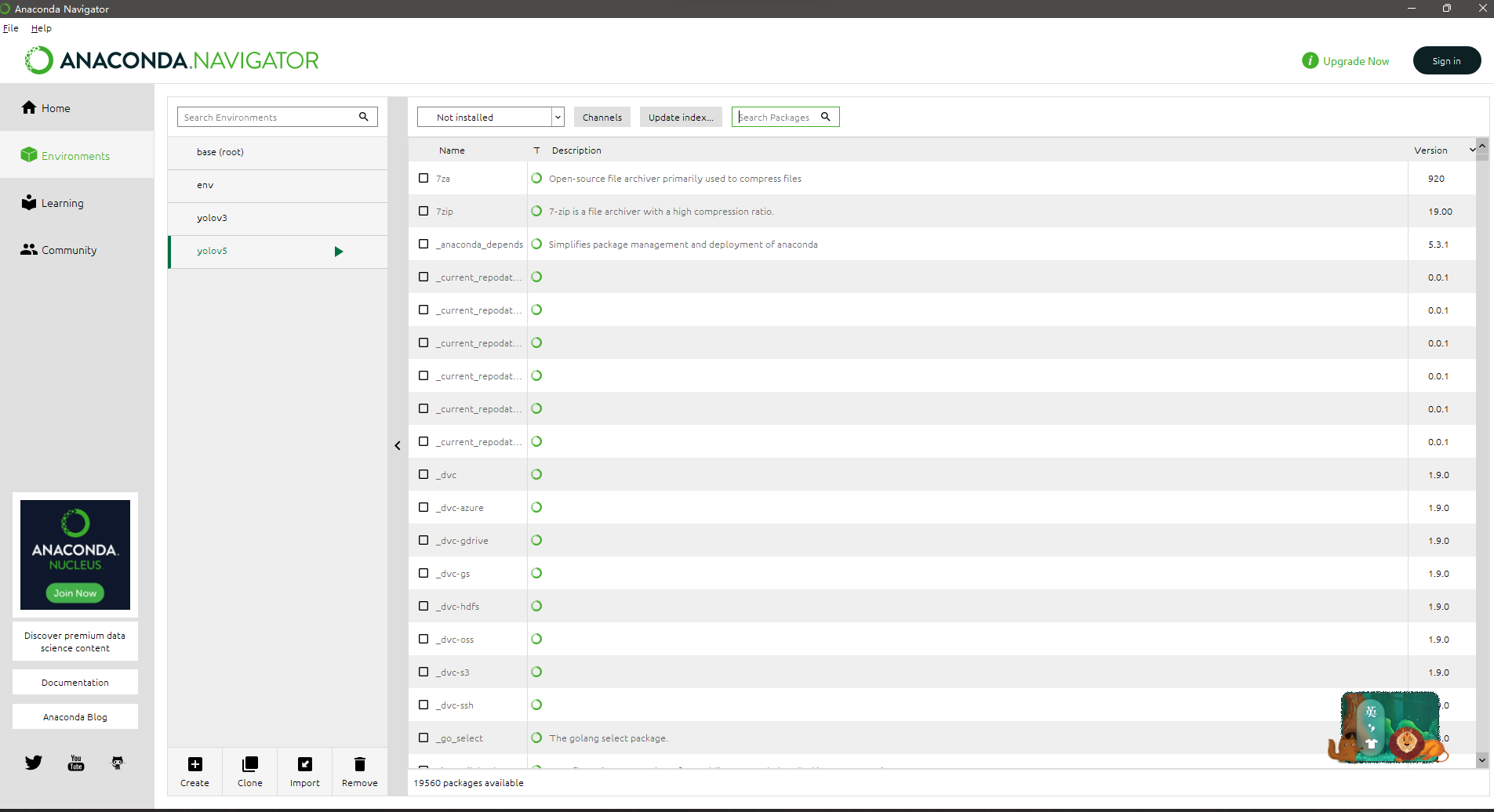This screenshot has height=812, width=1494.
Task: Select the yolov3 environment
Action: 278,219
